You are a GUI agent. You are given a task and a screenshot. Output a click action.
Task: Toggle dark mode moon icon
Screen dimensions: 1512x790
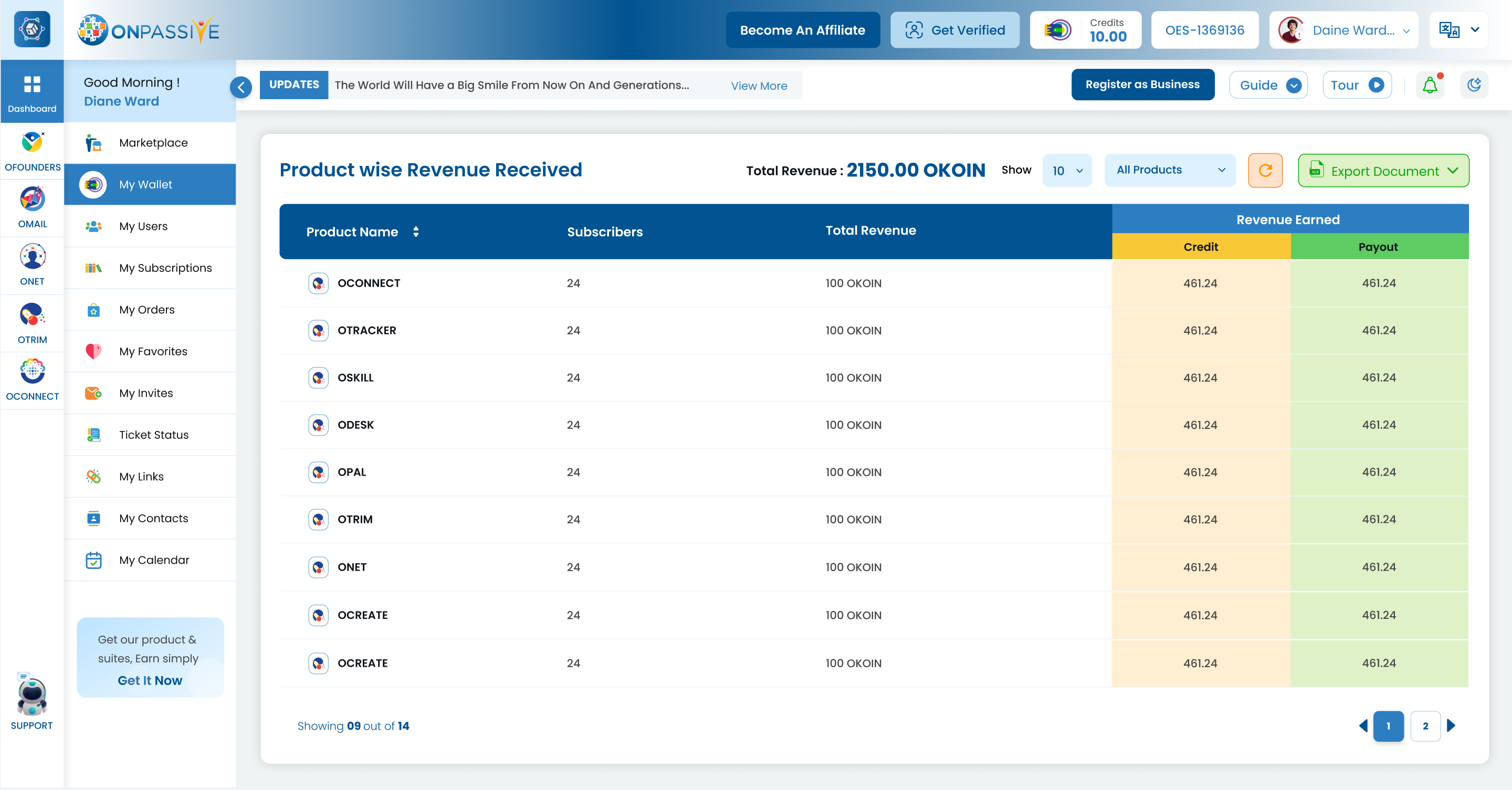(1474, 85)
